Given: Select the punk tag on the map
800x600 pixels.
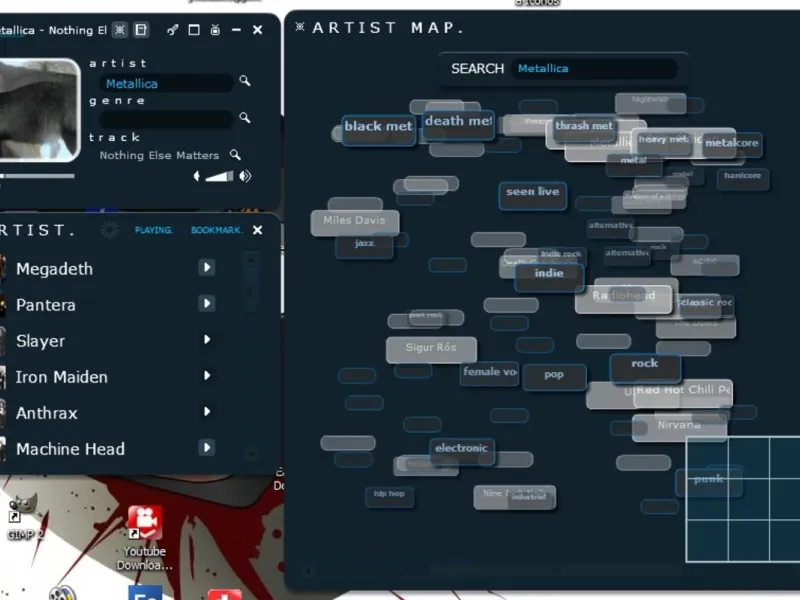Looking at the screenshot, I should point(709,482).
